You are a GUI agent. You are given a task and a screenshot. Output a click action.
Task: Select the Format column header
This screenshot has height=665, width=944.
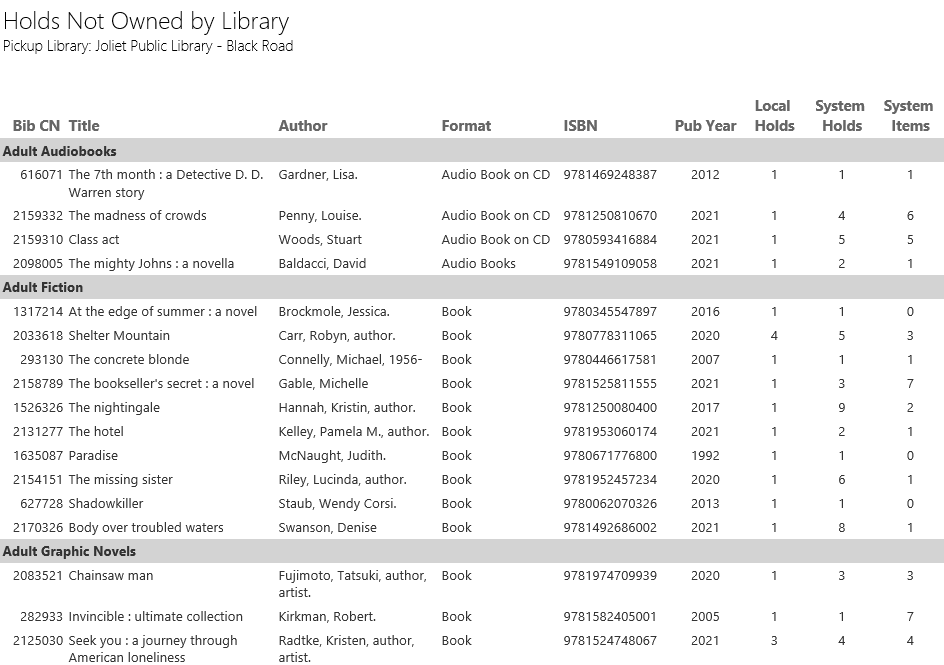(x=466, y=126)
